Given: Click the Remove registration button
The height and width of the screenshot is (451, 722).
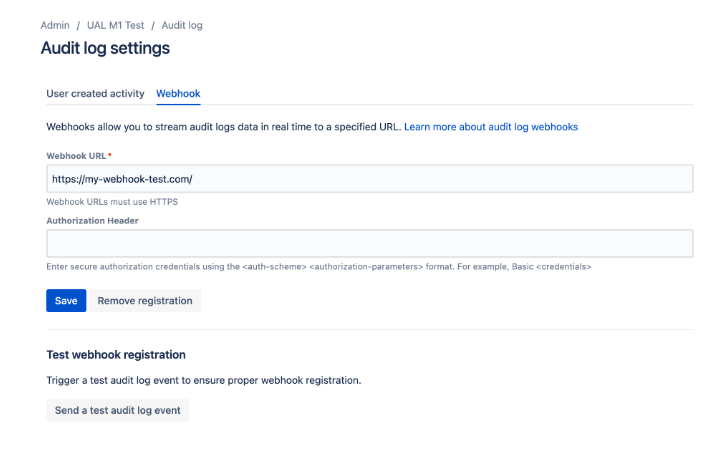Looking at the screenshot, I should (x=145, y=300).
